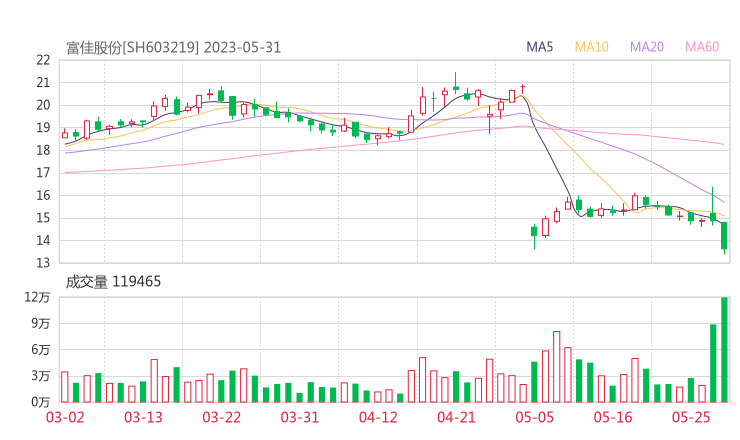The width and height of the screenshot is (740, 440).
Task: Click the 18 price axis label
Action: tap(43, 150)
